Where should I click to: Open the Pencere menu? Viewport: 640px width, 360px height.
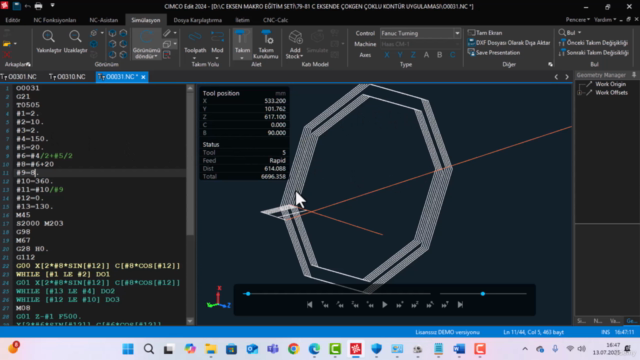(x=577, y=20)
